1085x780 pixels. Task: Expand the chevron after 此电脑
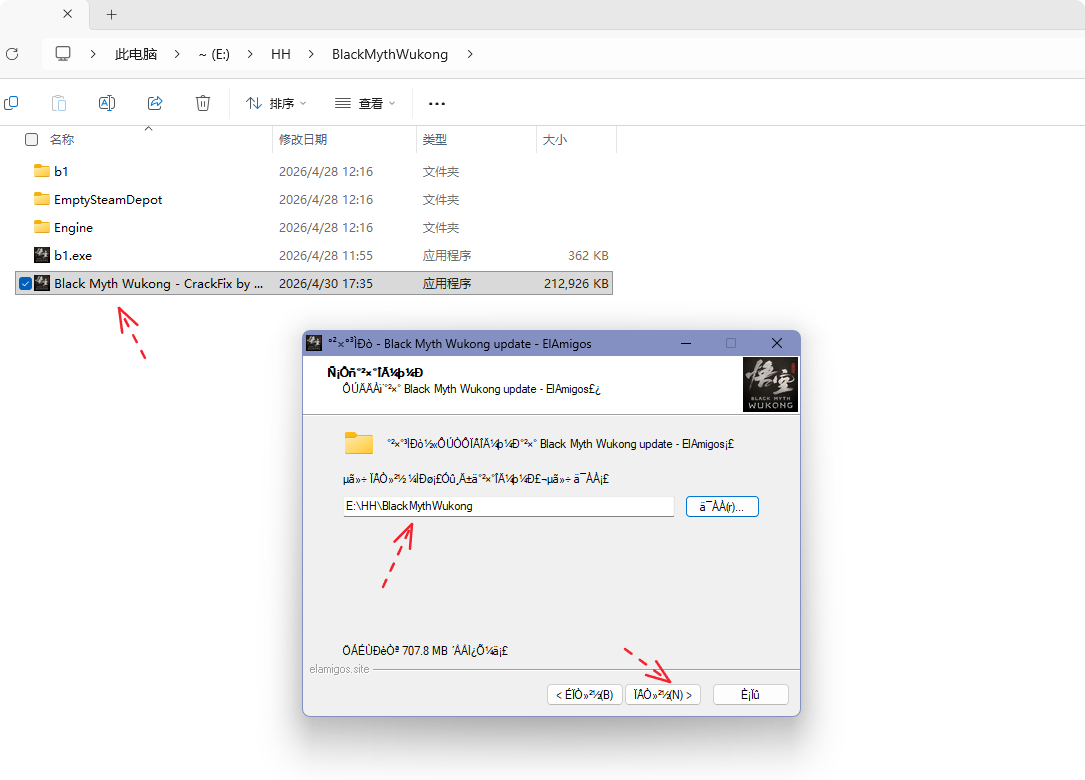click(x=177, y=54)
